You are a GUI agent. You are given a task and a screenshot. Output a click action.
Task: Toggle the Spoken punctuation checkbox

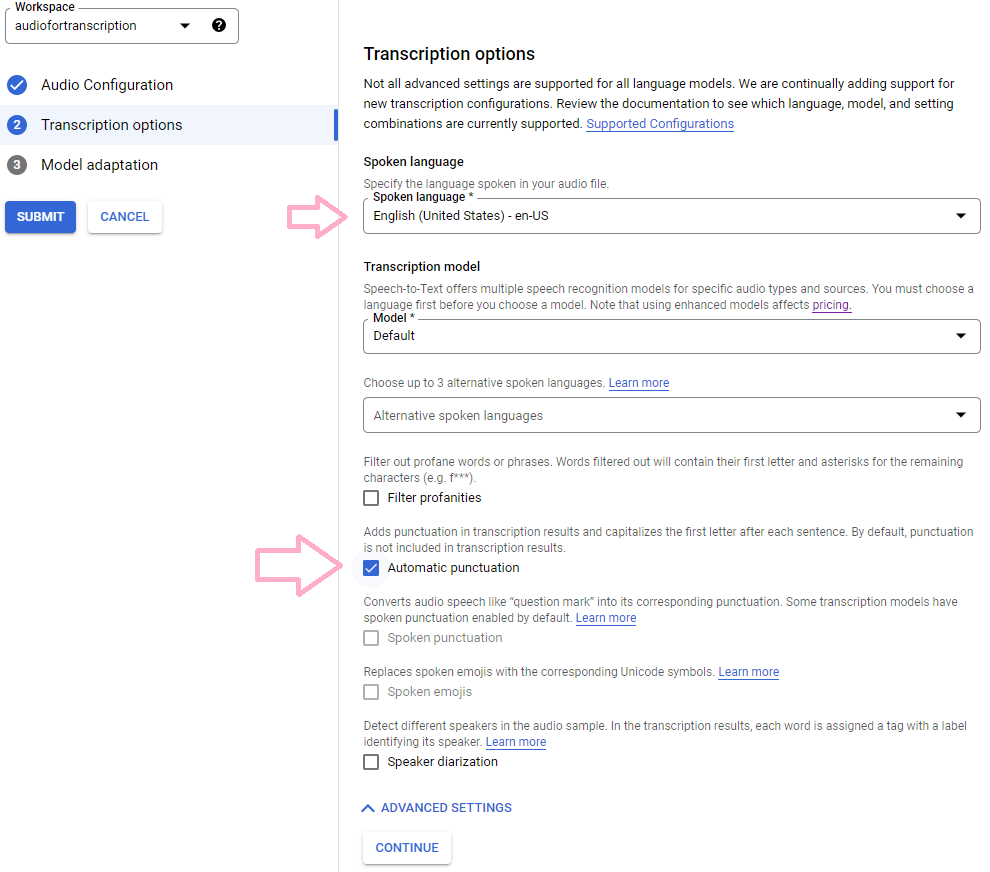(371, 638)
